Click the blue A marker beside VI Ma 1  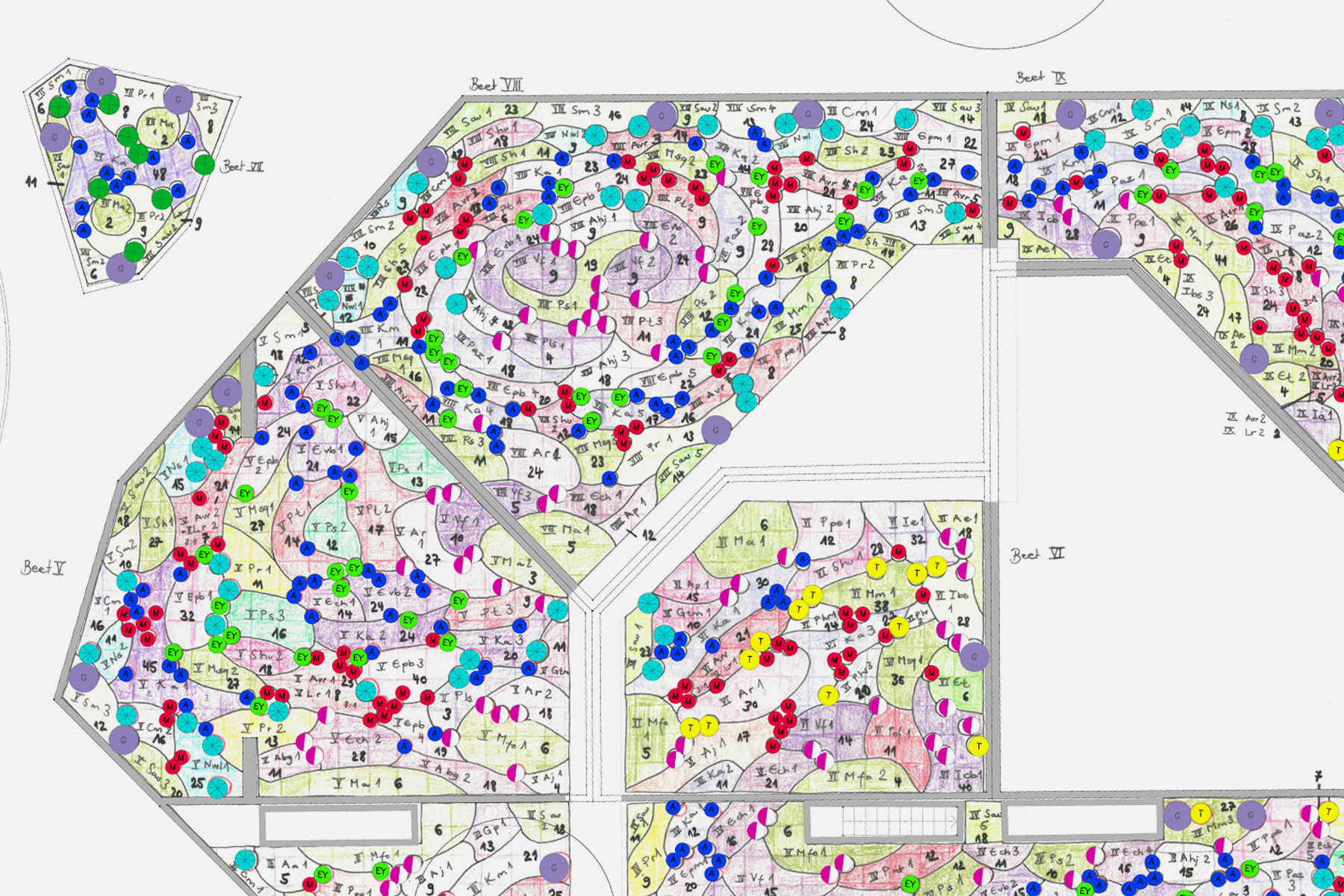(803, 559)
